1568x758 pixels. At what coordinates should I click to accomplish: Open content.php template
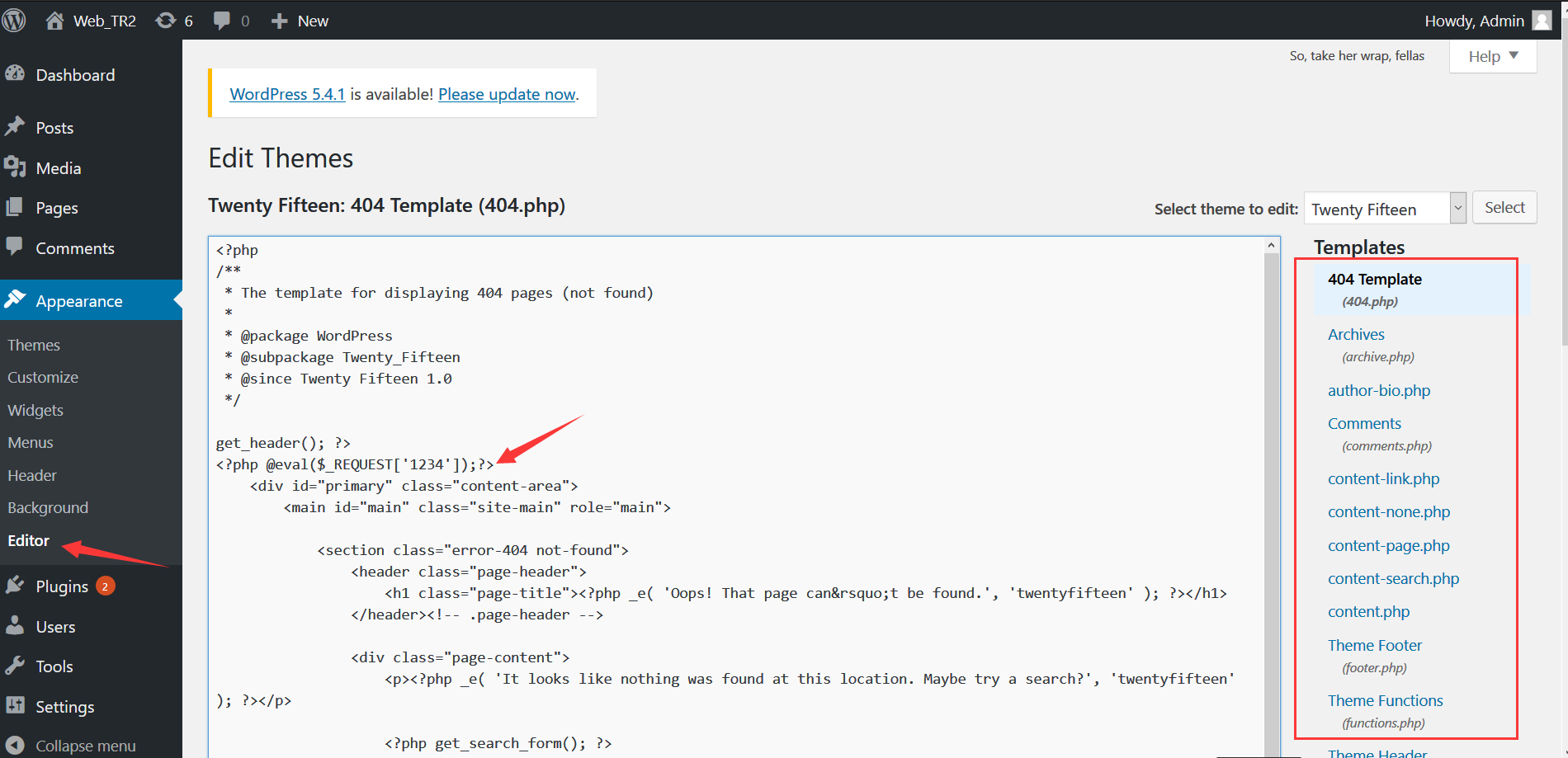coord(1368,611)
